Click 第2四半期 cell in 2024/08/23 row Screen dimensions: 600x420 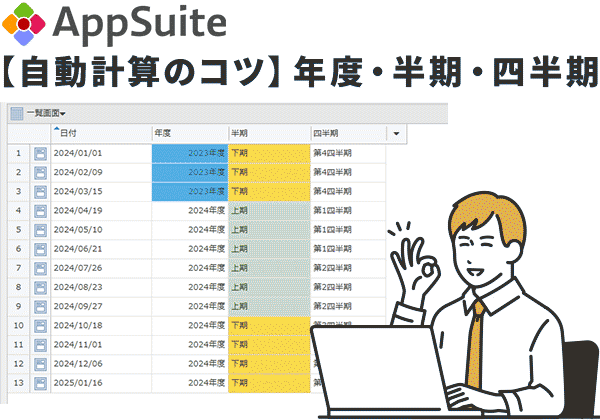348,287
